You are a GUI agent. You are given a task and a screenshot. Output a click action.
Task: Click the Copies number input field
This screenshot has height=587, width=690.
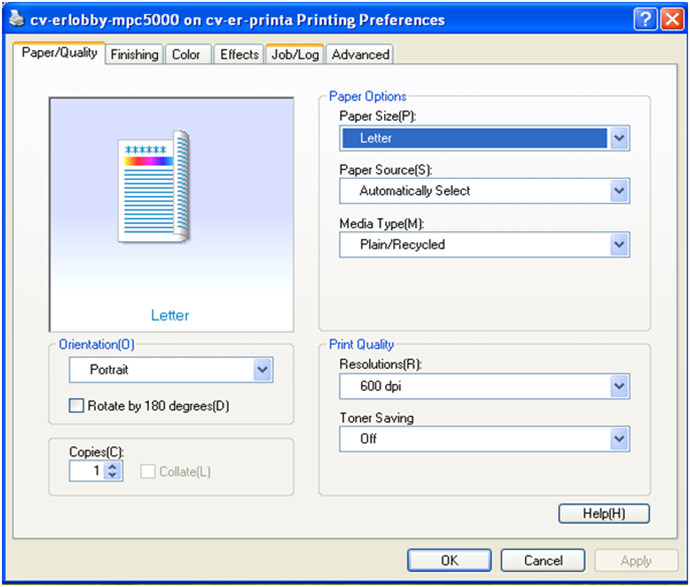coord(87,470)
